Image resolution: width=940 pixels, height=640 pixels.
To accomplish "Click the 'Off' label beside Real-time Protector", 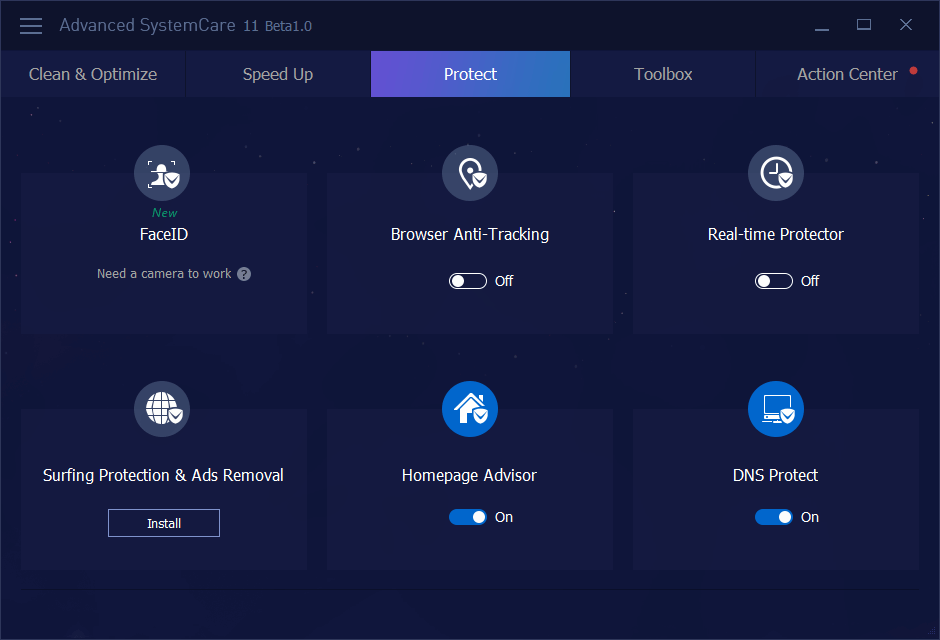I will [810, 281].
